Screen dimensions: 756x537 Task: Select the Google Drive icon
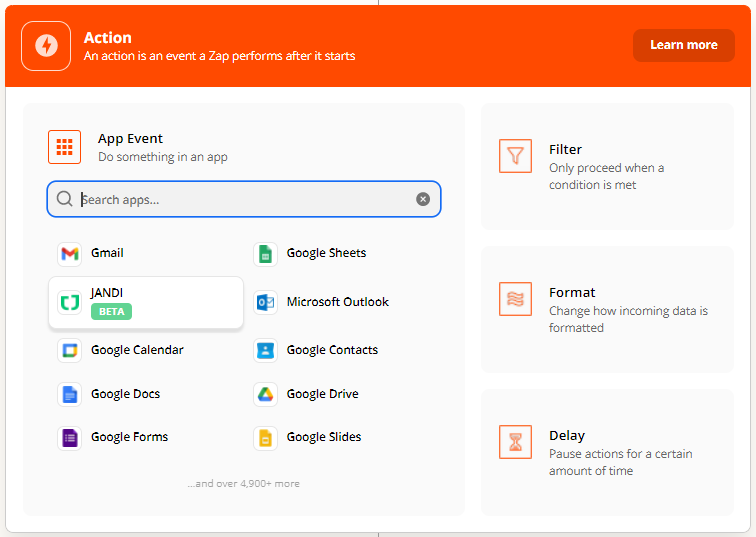[x=265, y=394]
